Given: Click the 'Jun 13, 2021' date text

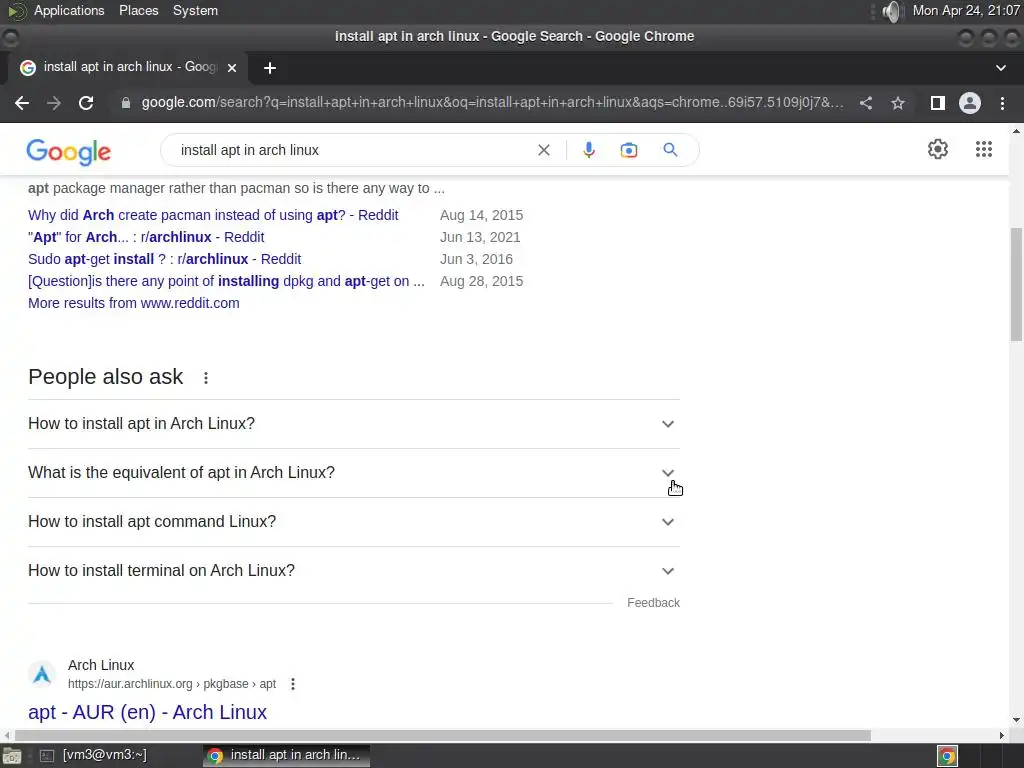Looking at the screenshot, I should (480, 237).
